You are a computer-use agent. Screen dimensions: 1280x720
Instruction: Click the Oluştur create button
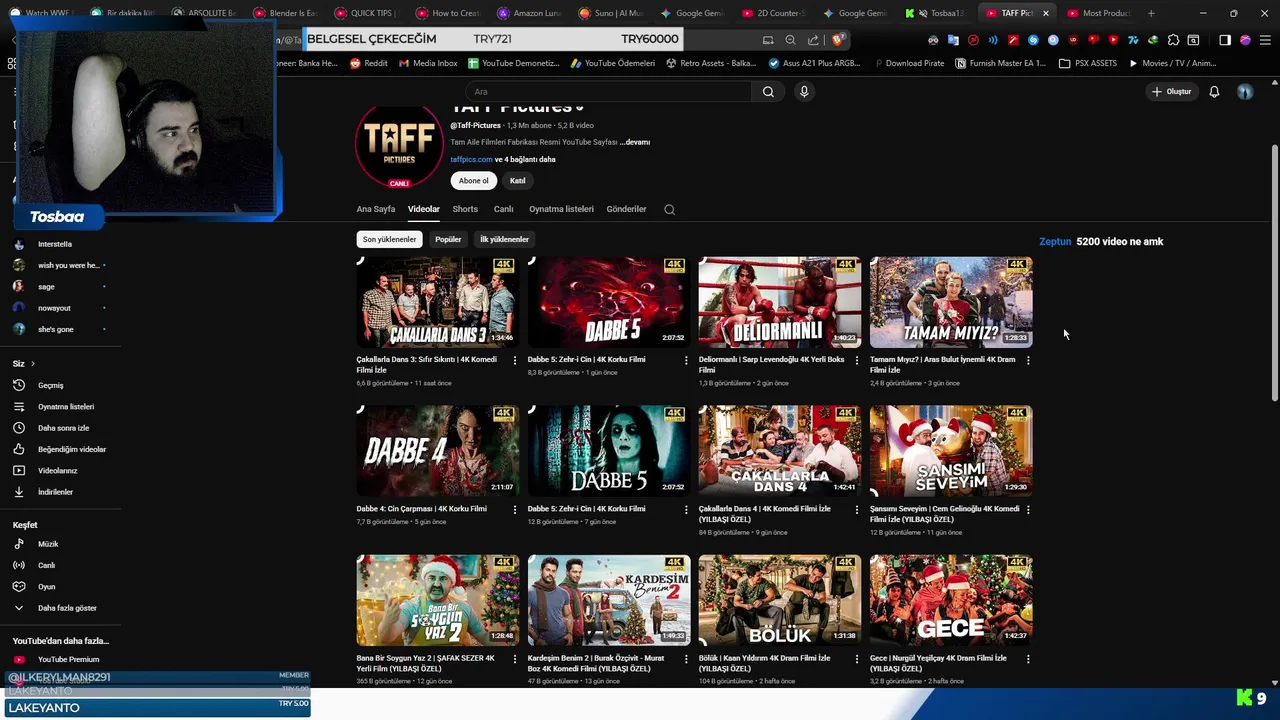click(1171, 91)
